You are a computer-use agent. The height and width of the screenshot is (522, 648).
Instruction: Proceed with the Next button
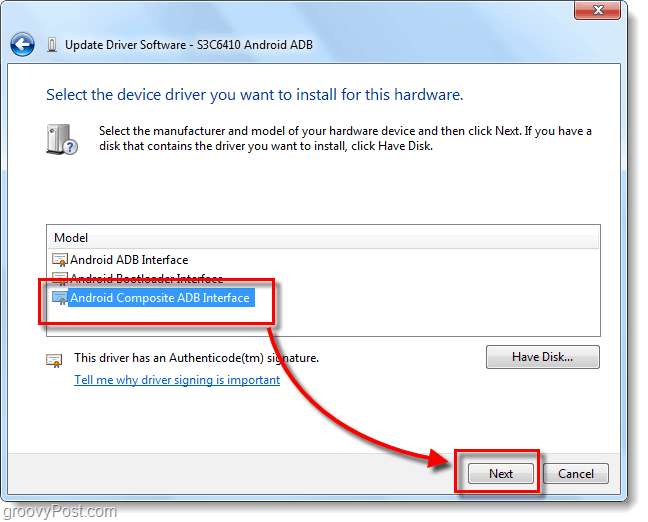(x=500, y=473)
